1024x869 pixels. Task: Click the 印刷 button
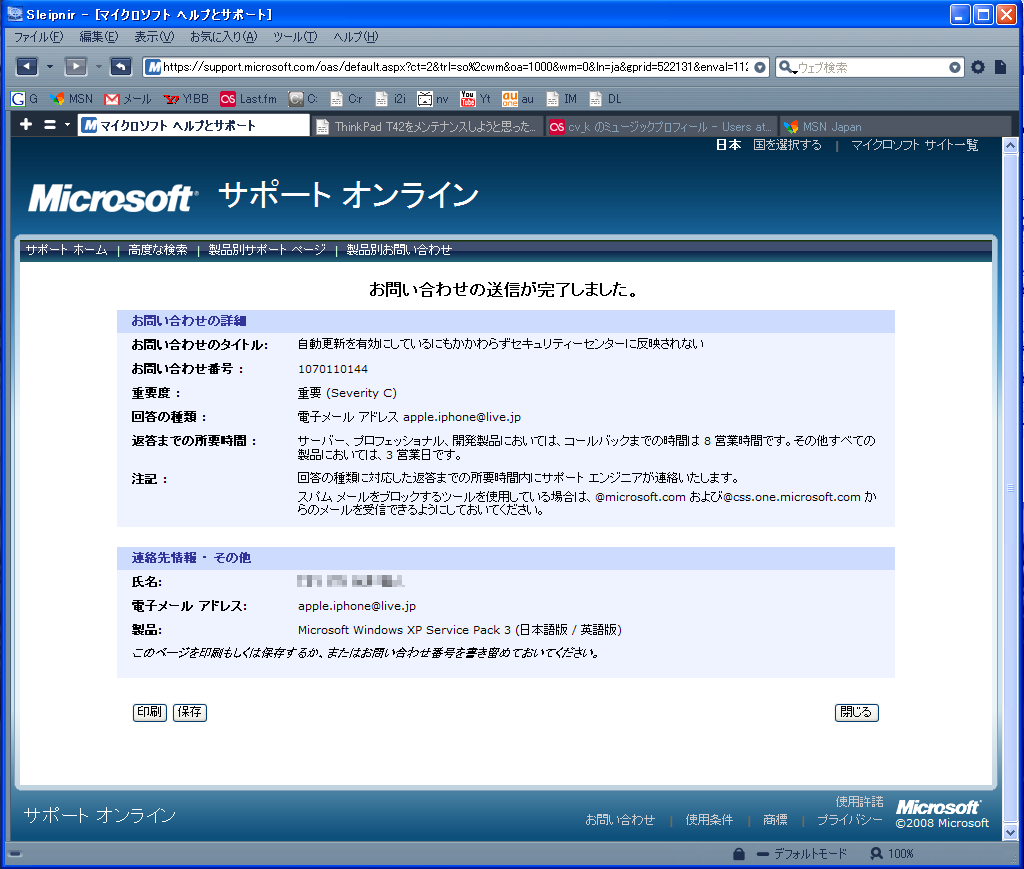pyautogui.click(x=150, y=712)
